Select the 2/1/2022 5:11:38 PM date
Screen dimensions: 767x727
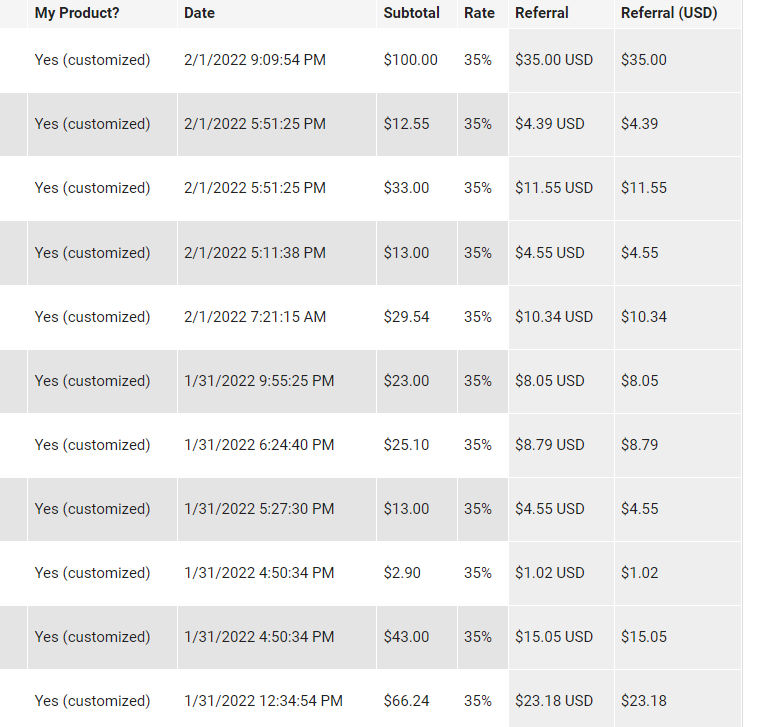(255, 253)
